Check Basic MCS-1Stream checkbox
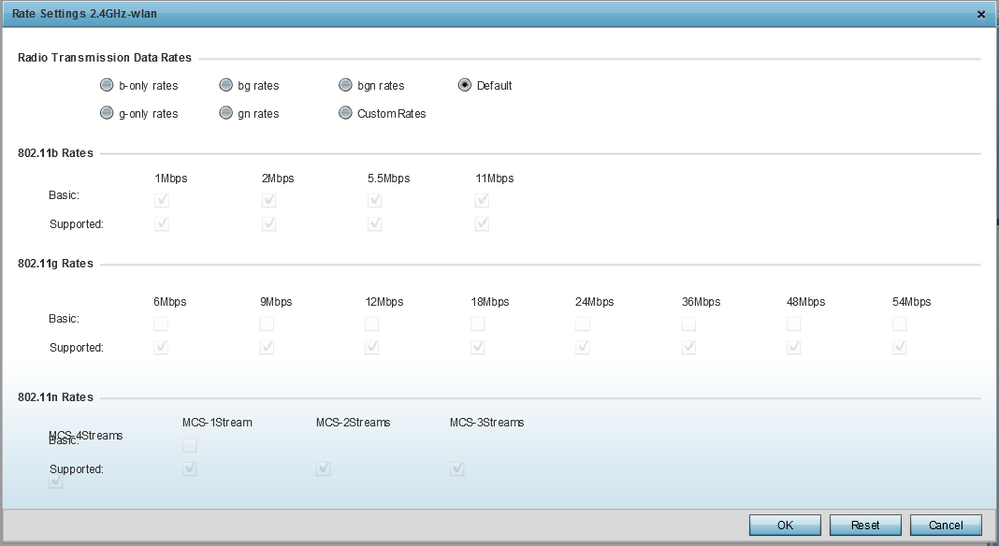The height and width of the screenshot is (546, 999). [x=190, y=445]
